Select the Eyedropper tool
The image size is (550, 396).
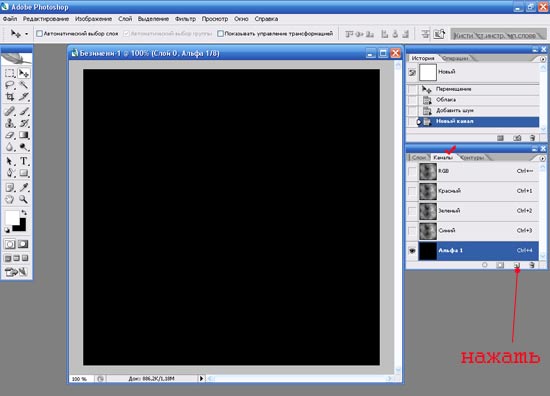click(x=24, y=188)
